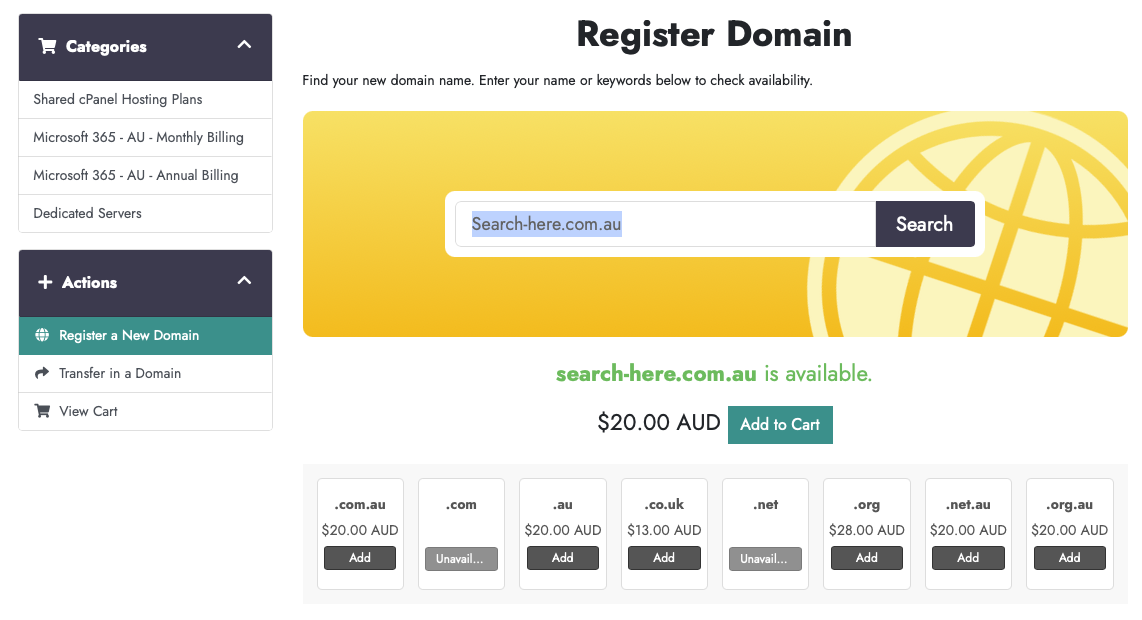1142x620 pixels.
Task: Click the Transfer in a Domain link
Action: (x=120, y=373)
